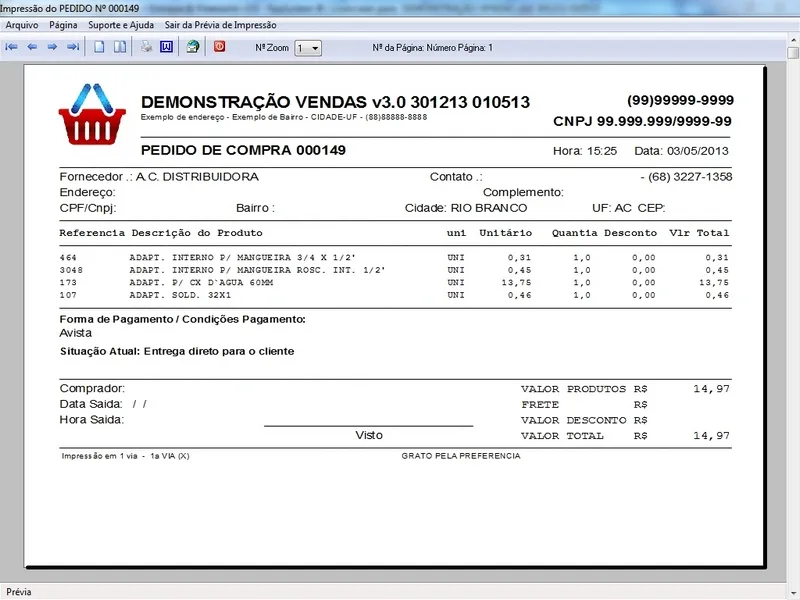Go to the first page arrow

point(11,47)
